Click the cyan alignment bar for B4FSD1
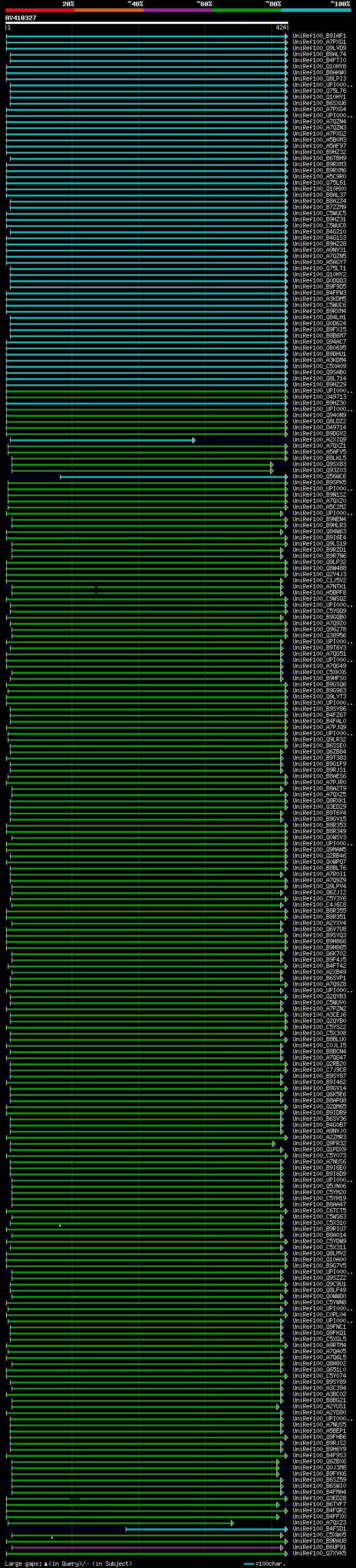Image resolution: width=356 pixels, height=1568 pixels. coord(206,1529)
